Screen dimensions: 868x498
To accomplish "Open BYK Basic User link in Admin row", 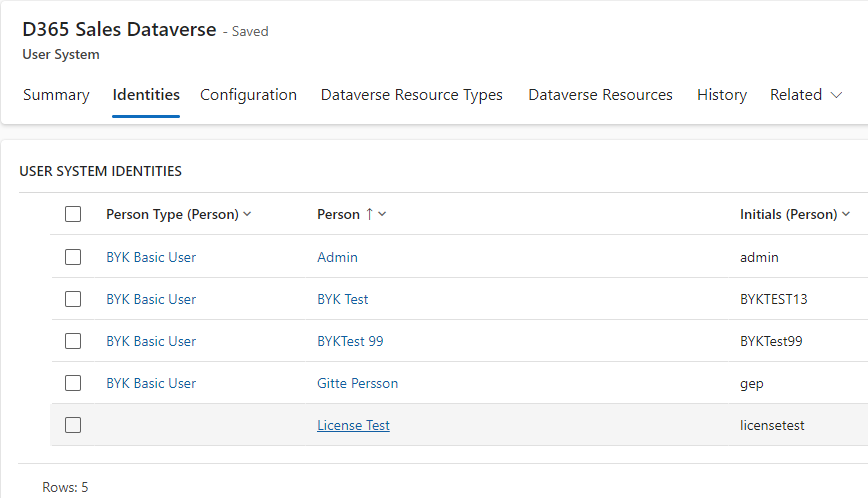I will 151,257.
